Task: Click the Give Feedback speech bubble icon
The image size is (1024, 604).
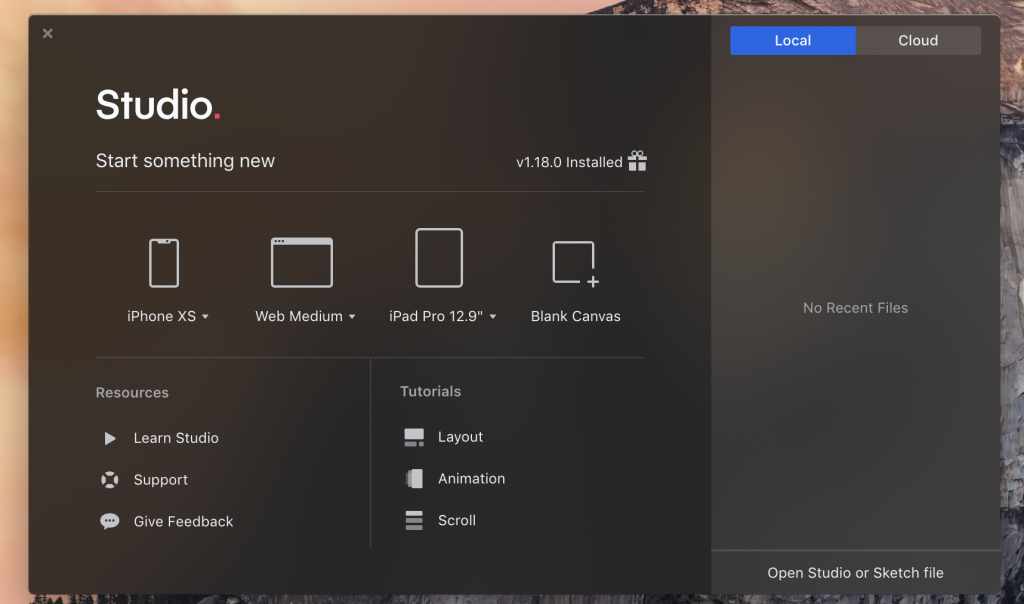Action: [x=110, y=521]
